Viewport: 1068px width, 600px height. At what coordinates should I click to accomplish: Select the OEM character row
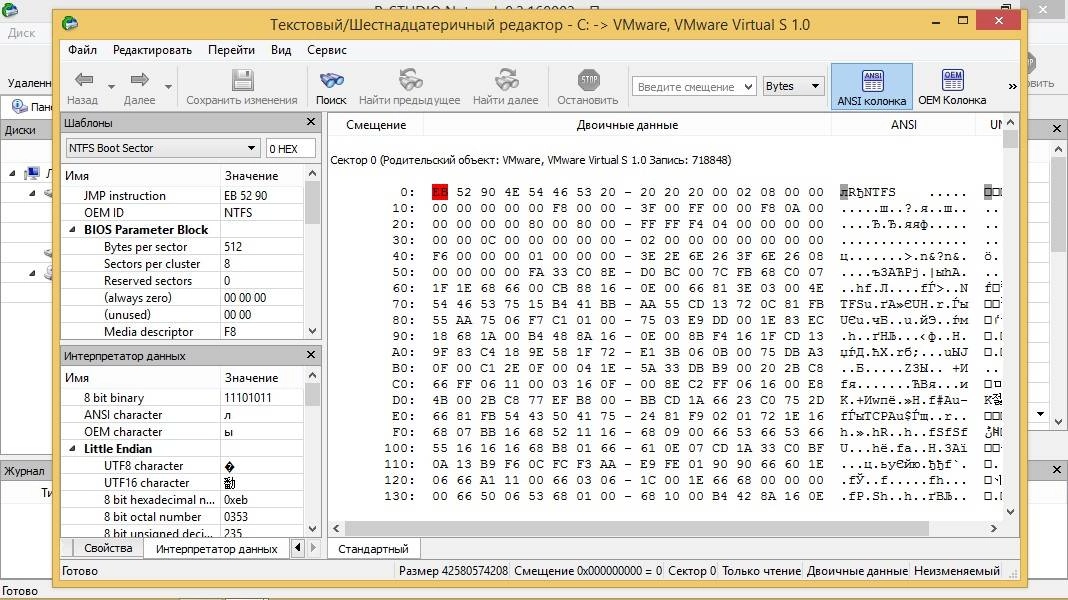[x=183, y=432]
